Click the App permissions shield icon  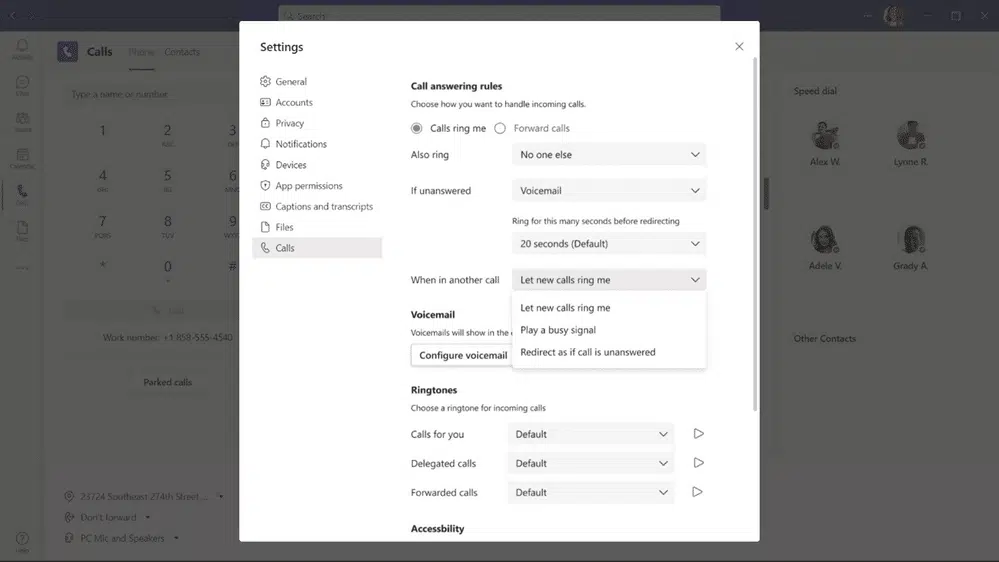coord(265,185)
